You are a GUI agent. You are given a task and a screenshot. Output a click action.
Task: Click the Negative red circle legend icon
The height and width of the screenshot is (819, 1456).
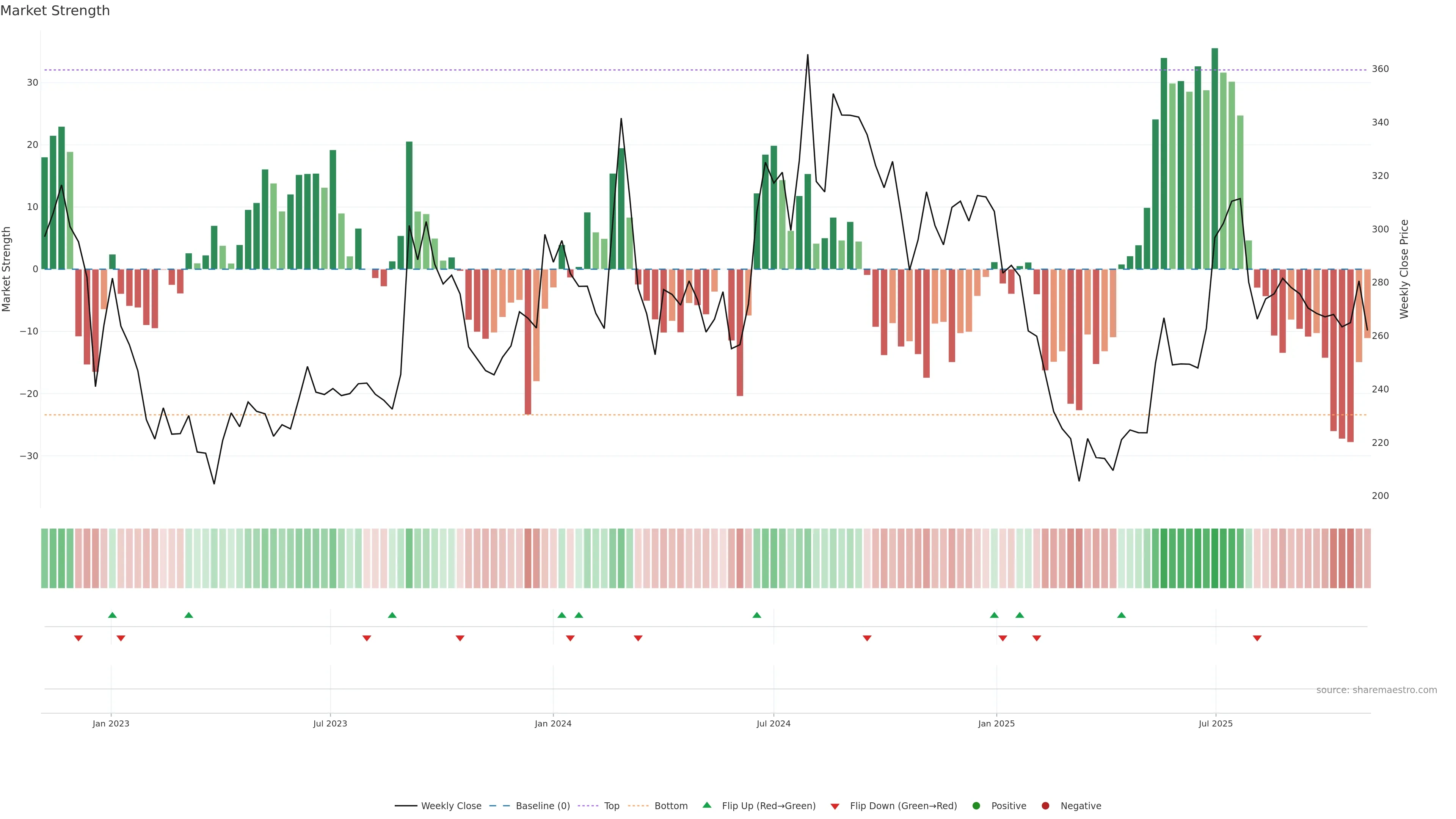point(1045,805)
